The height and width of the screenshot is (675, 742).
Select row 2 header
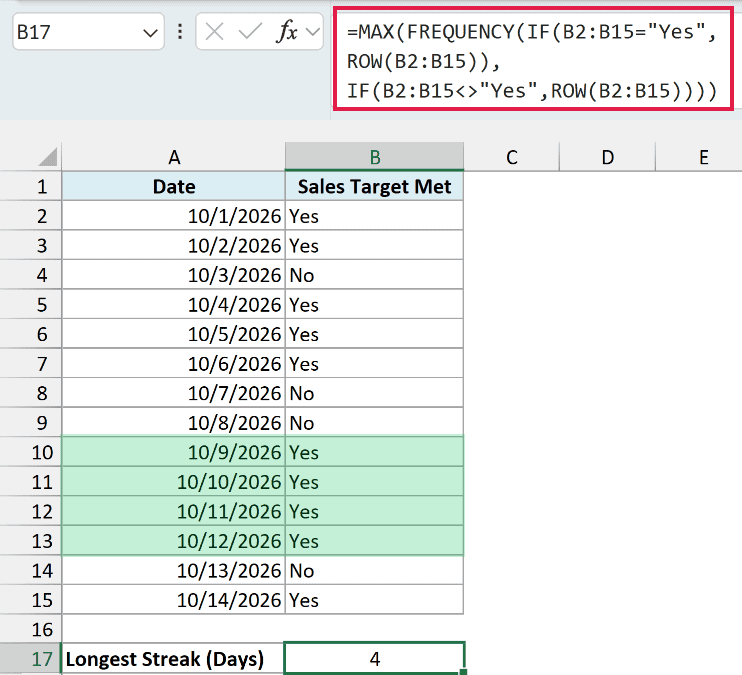coord(31,216)
